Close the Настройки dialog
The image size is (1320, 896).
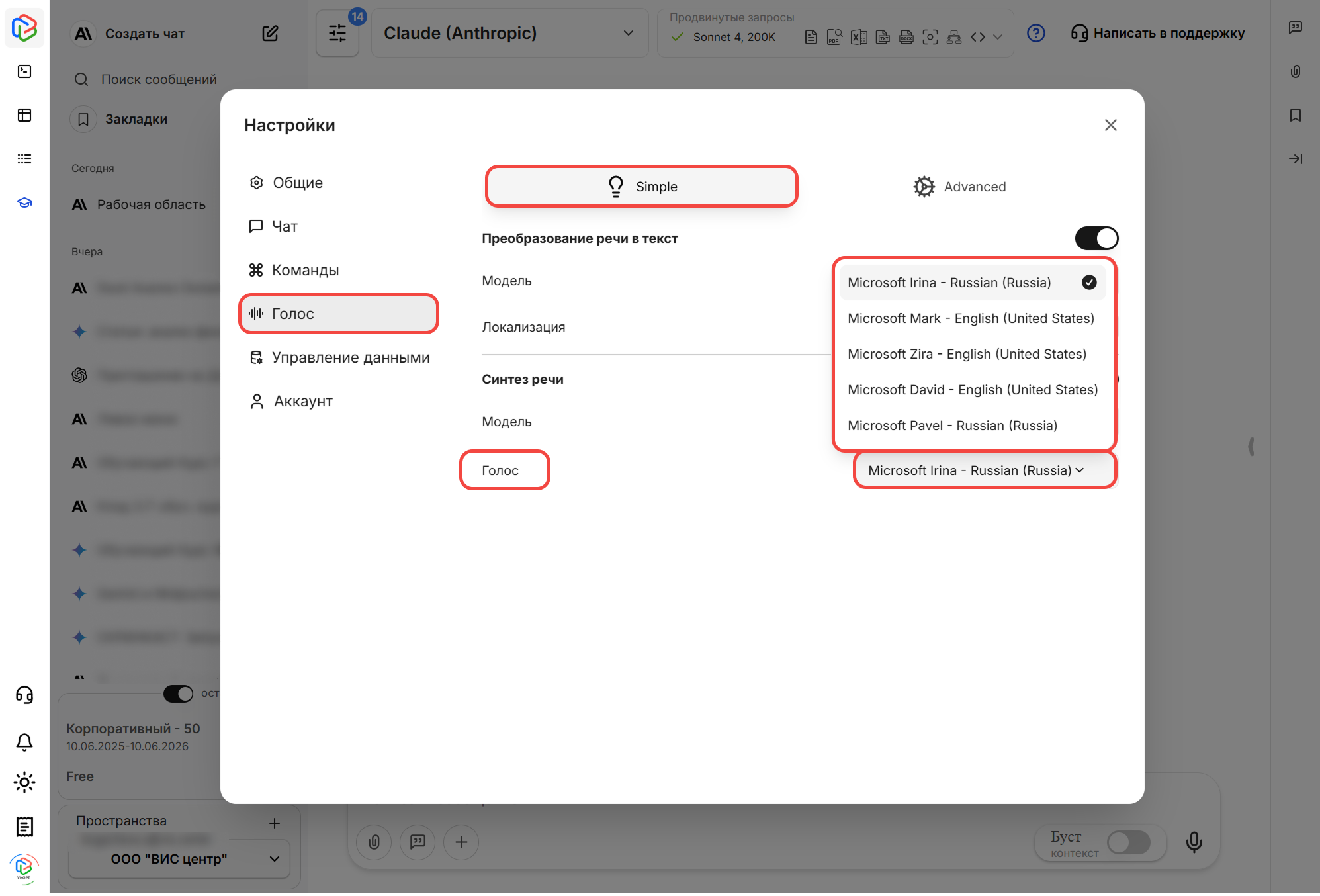(1111, 125)
